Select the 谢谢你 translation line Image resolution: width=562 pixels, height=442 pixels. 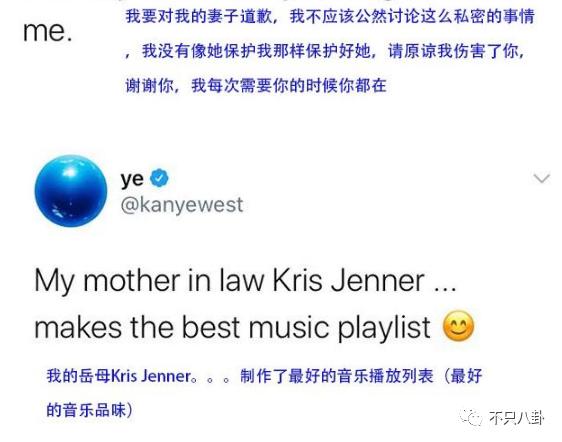[256, 86]
